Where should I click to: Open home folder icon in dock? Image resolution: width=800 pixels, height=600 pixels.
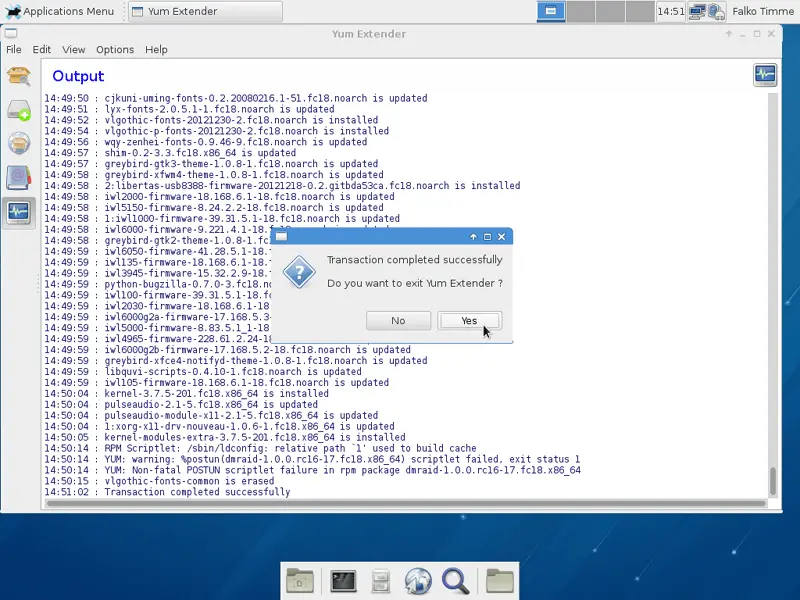tap(499, 581)
